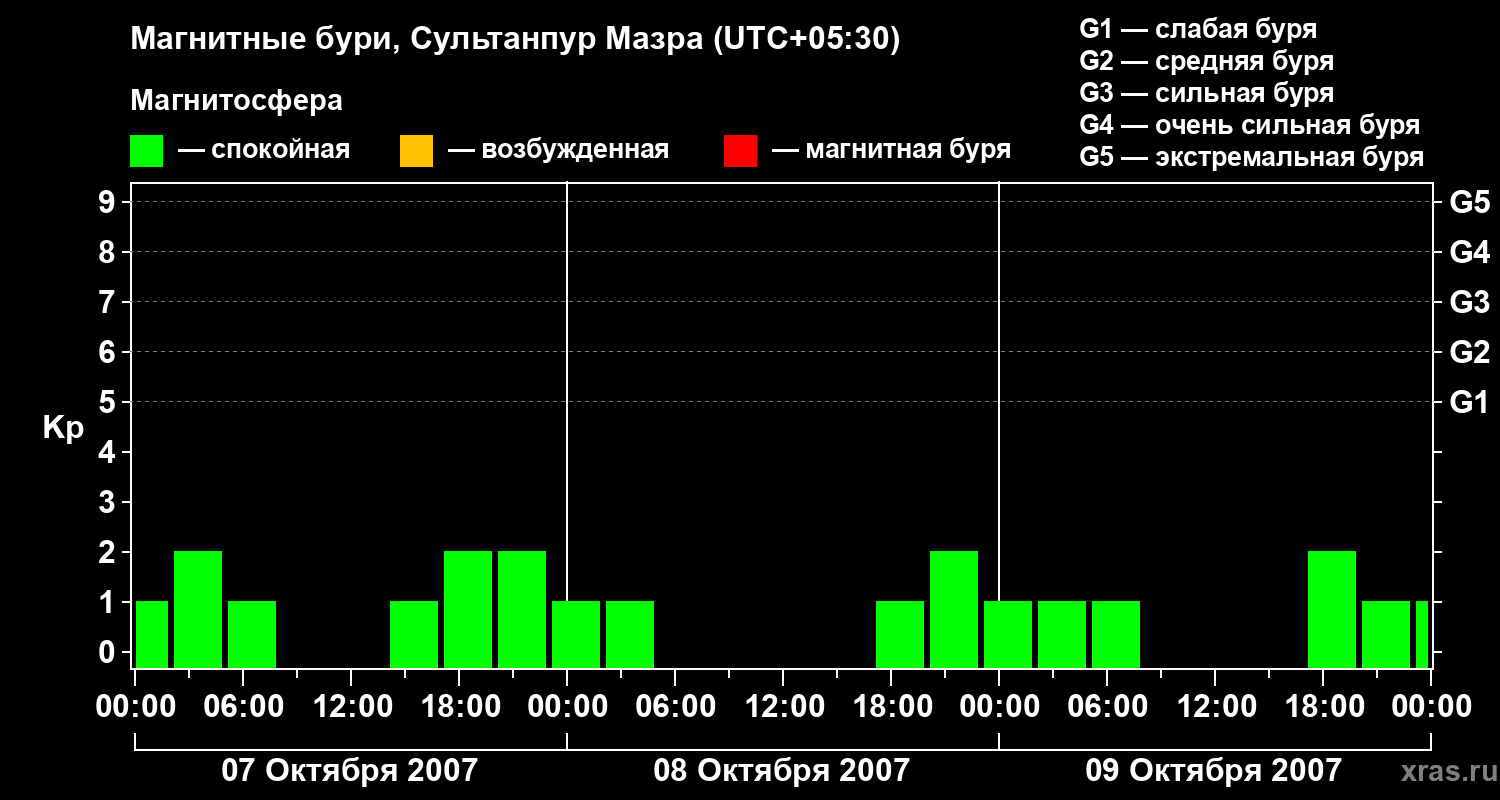The height and width of the screenshot is (800, 1500).
Task: Select the "G2" storm-scale axis tick label
Action: [1470, 352]
